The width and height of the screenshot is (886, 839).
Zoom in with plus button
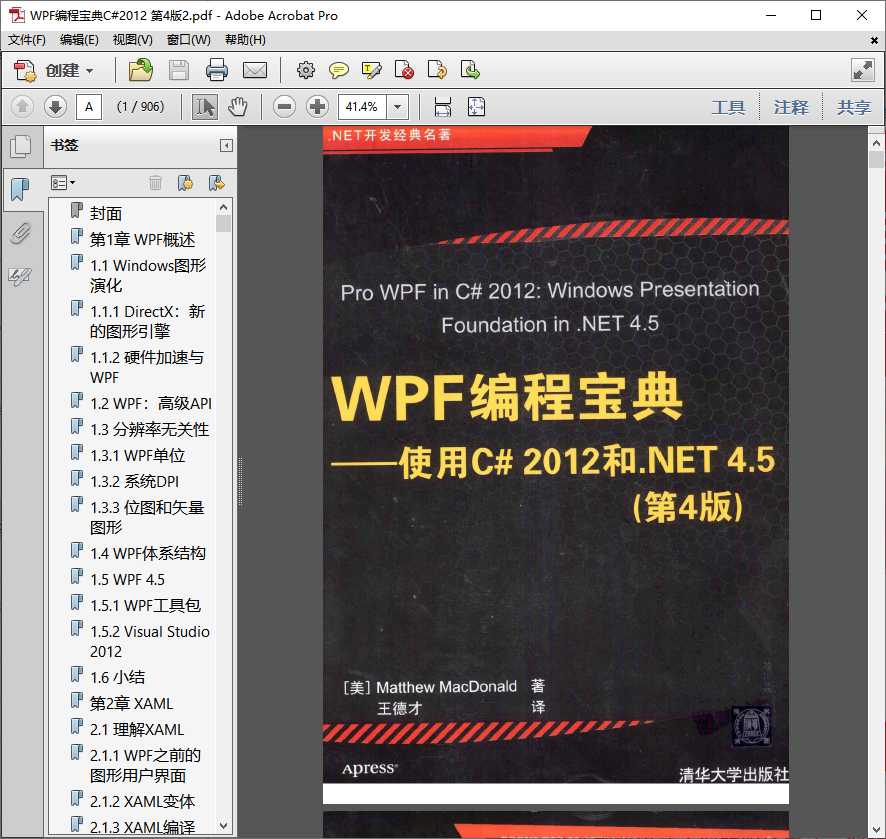pyautogui.click(x=318, y=106)
